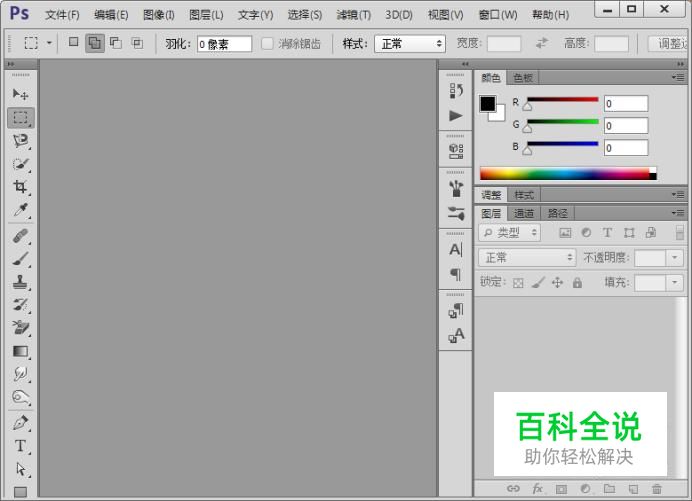Choose Subtract from Selection mode button
The width and height of the screenshot is (692, 501).
tap(116, 43)
